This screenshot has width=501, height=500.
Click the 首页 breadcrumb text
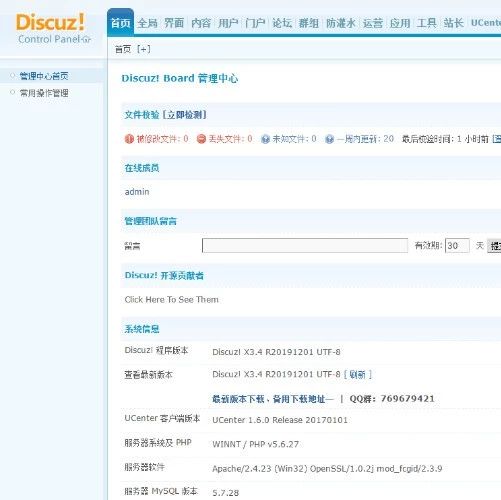123,49
